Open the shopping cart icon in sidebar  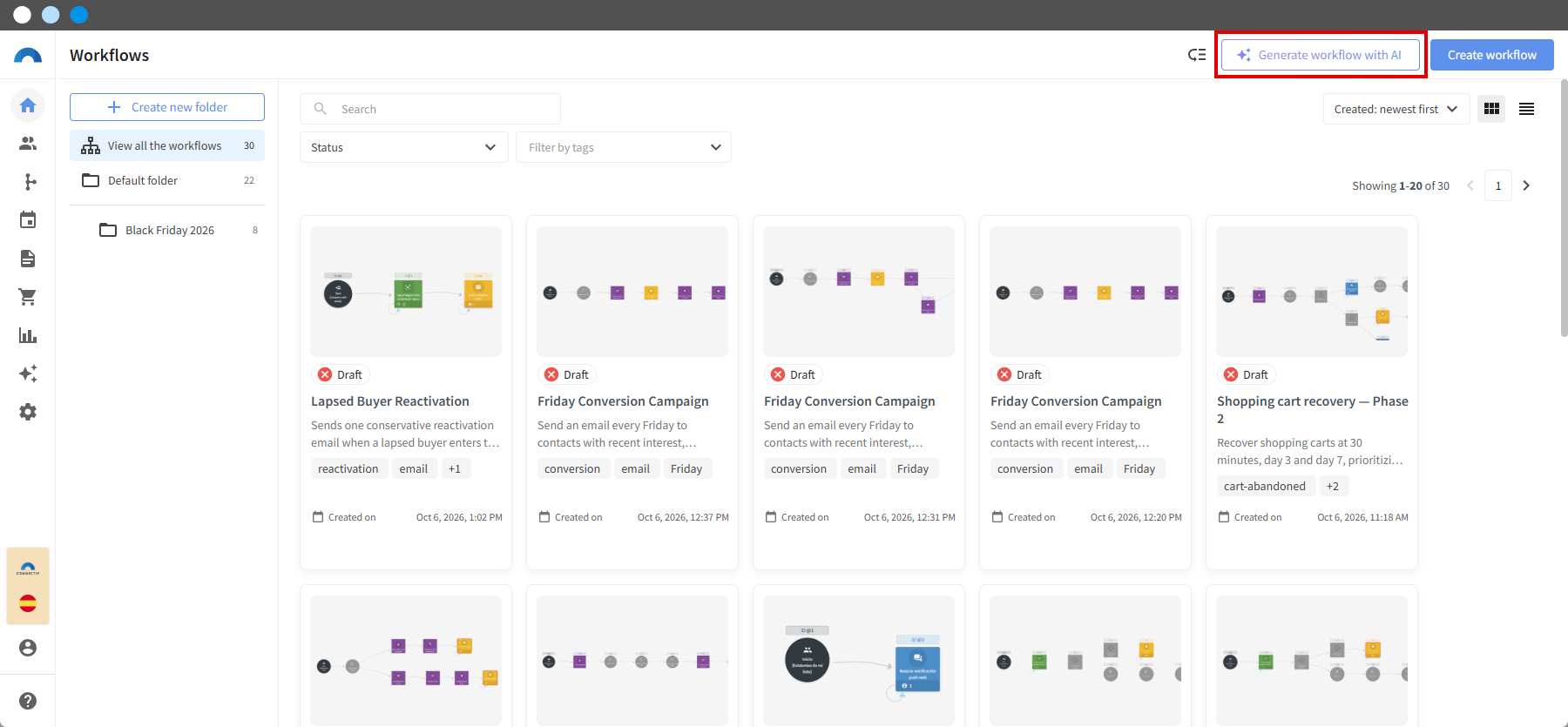(28, 297)
